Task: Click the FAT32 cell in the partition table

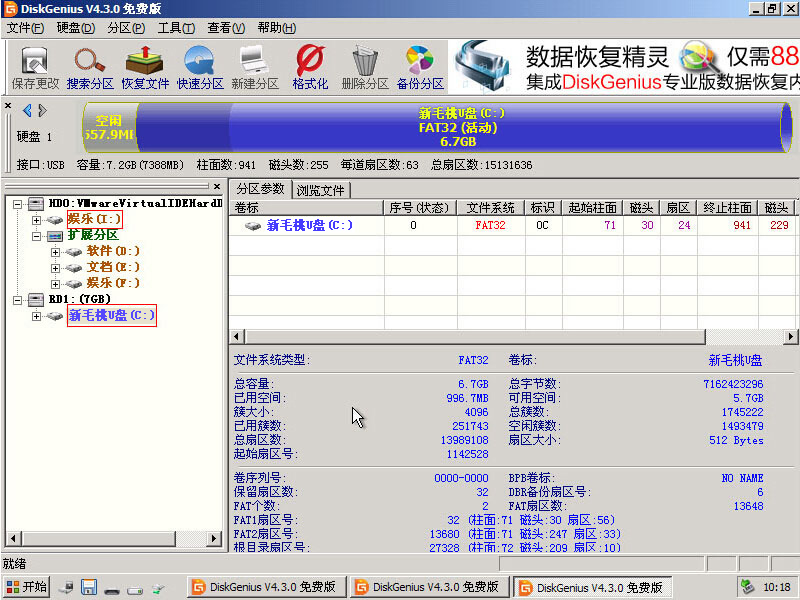Action: point(490,226)
